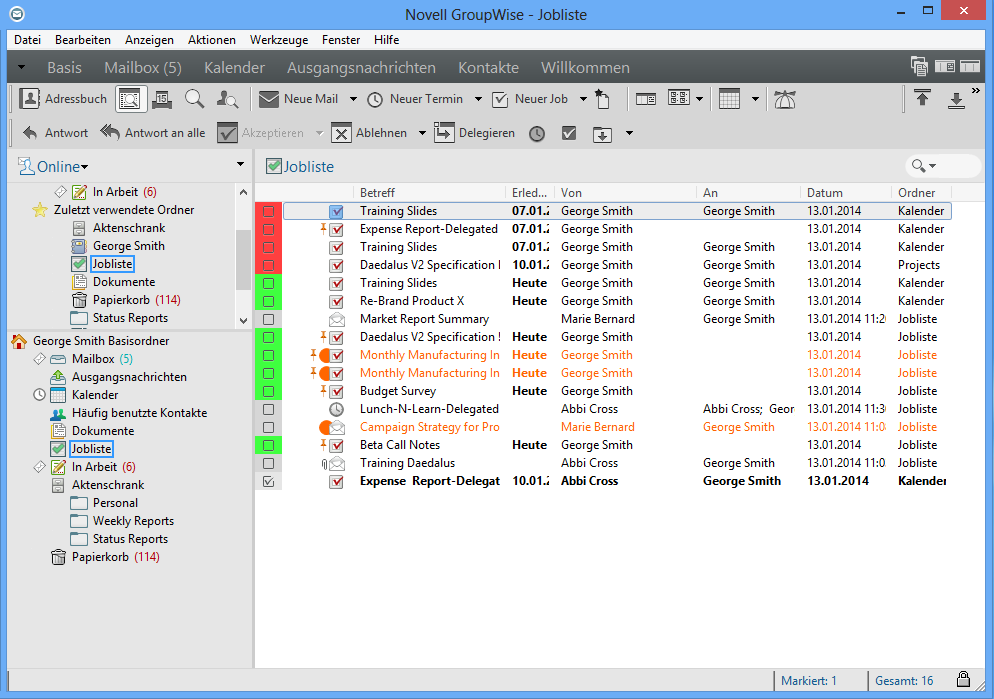Open the Adressbuch address book
The width and height of the screenshot is (994, 699).
(x=63, y=99)
